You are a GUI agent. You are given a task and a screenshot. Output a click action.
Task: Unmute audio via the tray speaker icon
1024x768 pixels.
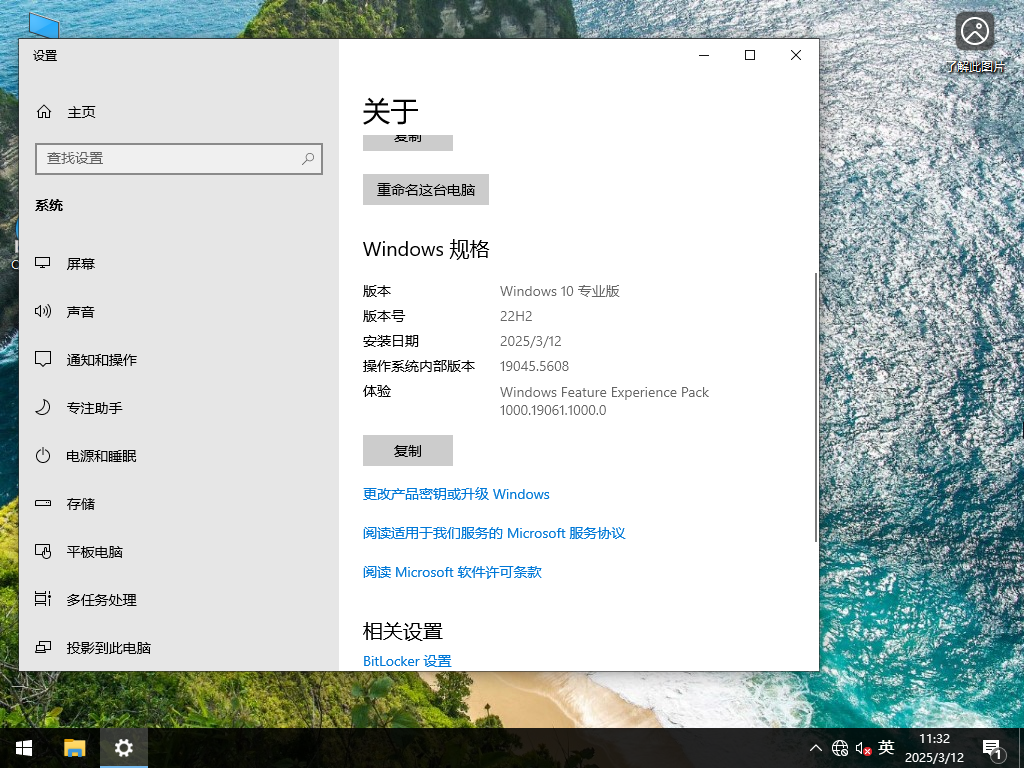tap(862, 747)
